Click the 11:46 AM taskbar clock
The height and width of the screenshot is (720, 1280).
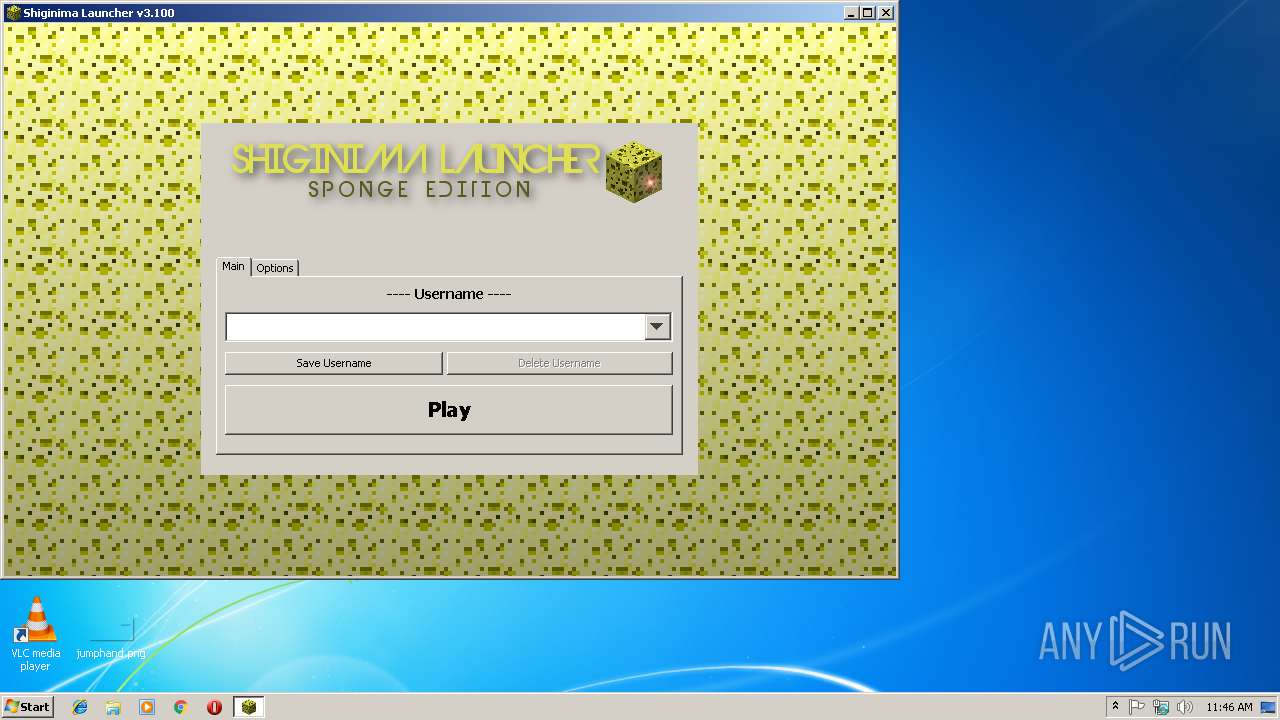[x=1229, y=707]
